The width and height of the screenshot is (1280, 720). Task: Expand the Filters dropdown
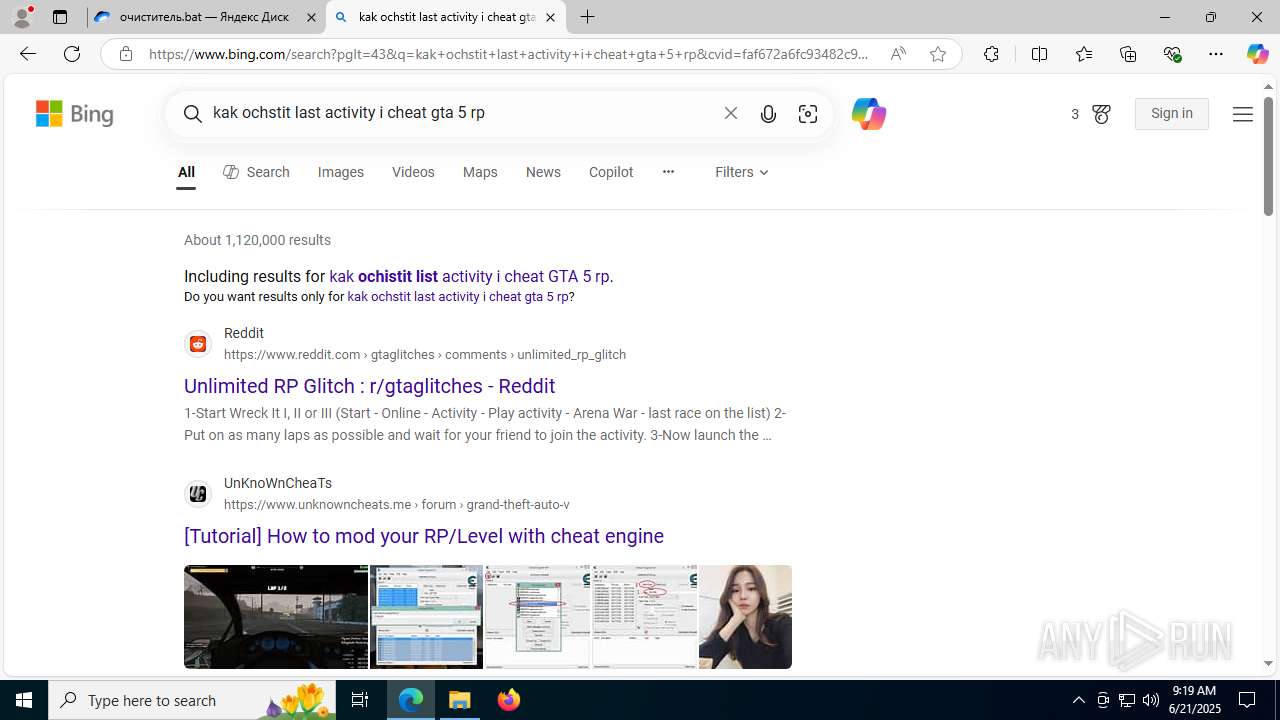pyautogui.click(x=742, y=172)
